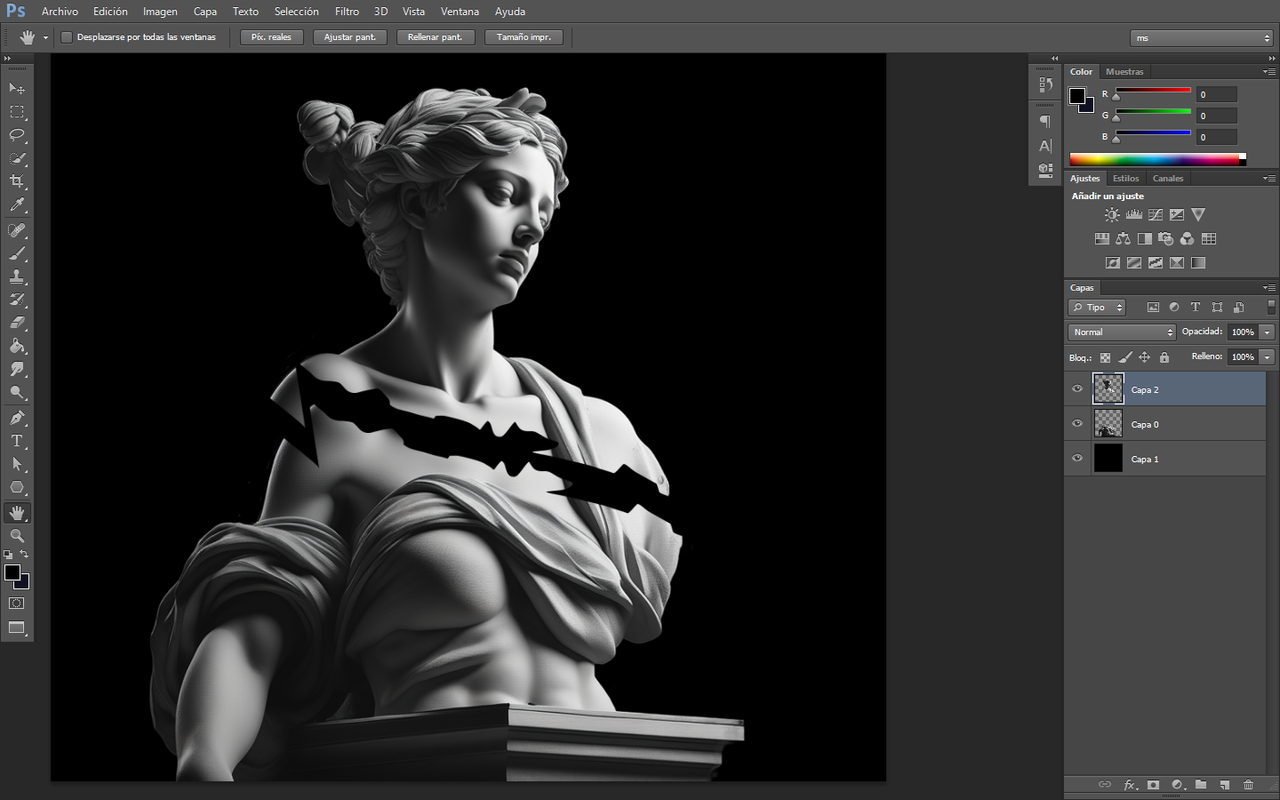The height and width of the screenshot is (800, 1280).
Task: Open the Capa menu
Action: tap(205, 12)
